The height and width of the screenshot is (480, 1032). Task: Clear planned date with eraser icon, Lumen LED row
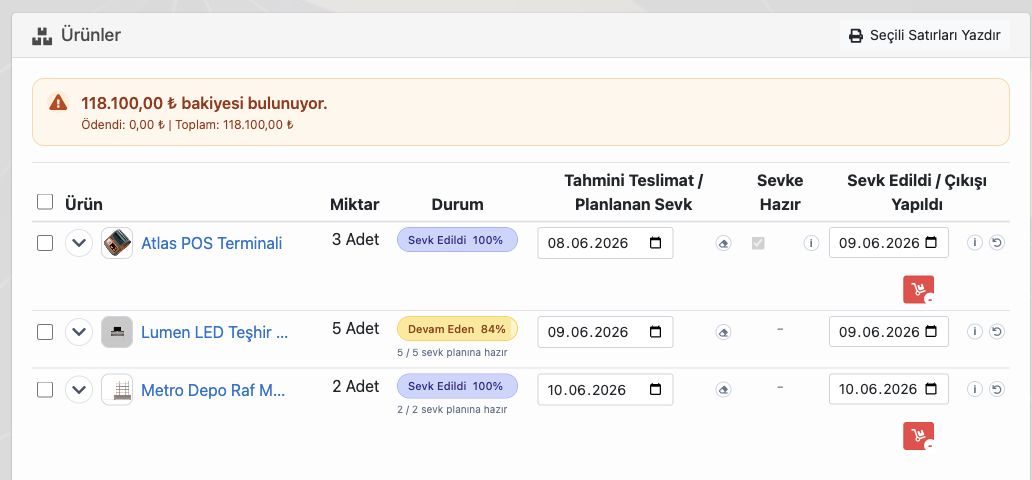click(x=723, y=333)
